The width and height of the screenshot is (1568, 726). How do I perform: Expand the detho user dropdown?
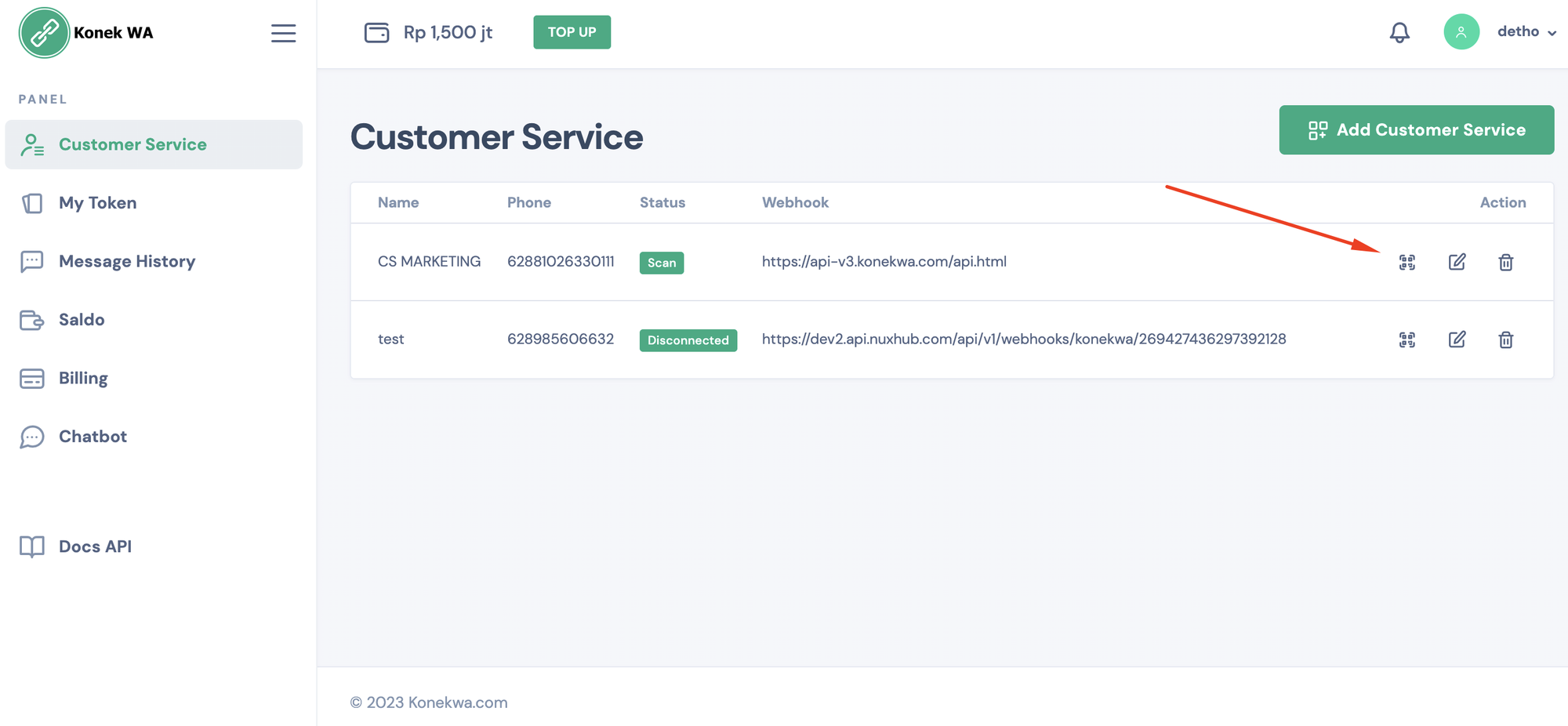[1526, 32]
